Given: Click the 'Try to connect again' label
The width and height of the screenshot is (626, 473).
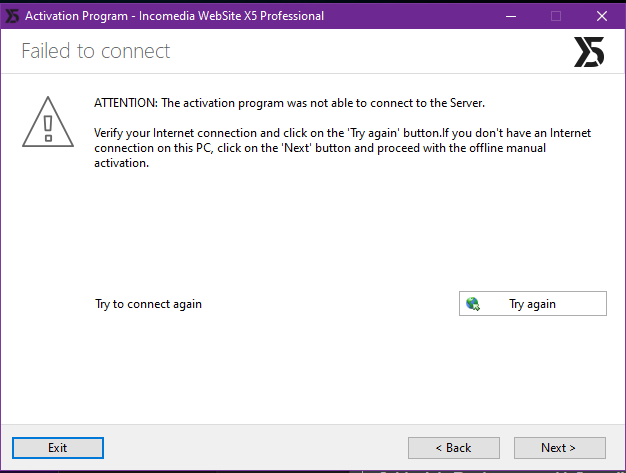Looking at the screenshot, I should [x=148, y=304].
